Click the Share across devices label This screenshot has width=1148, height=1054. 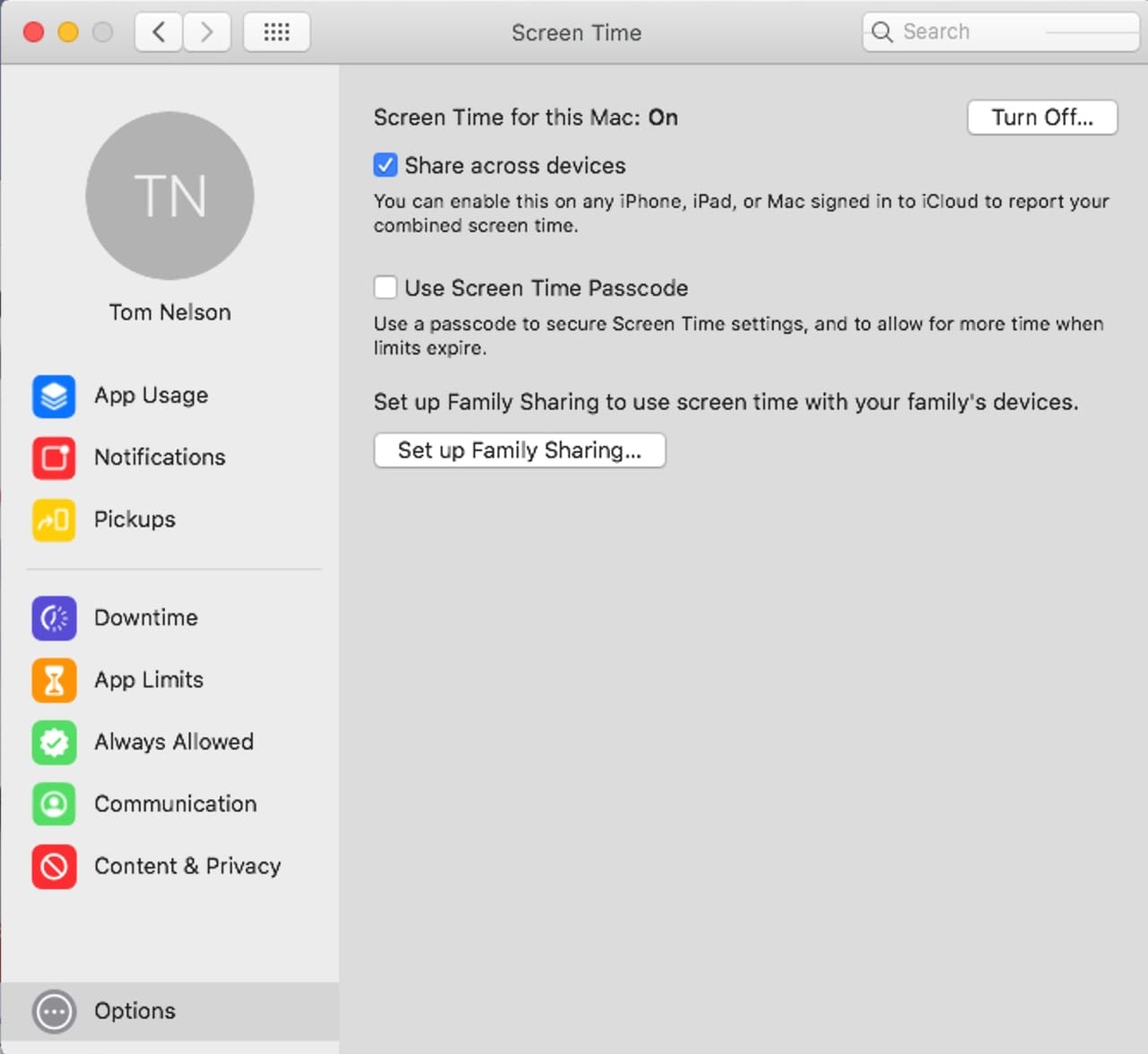coord(515,166)
